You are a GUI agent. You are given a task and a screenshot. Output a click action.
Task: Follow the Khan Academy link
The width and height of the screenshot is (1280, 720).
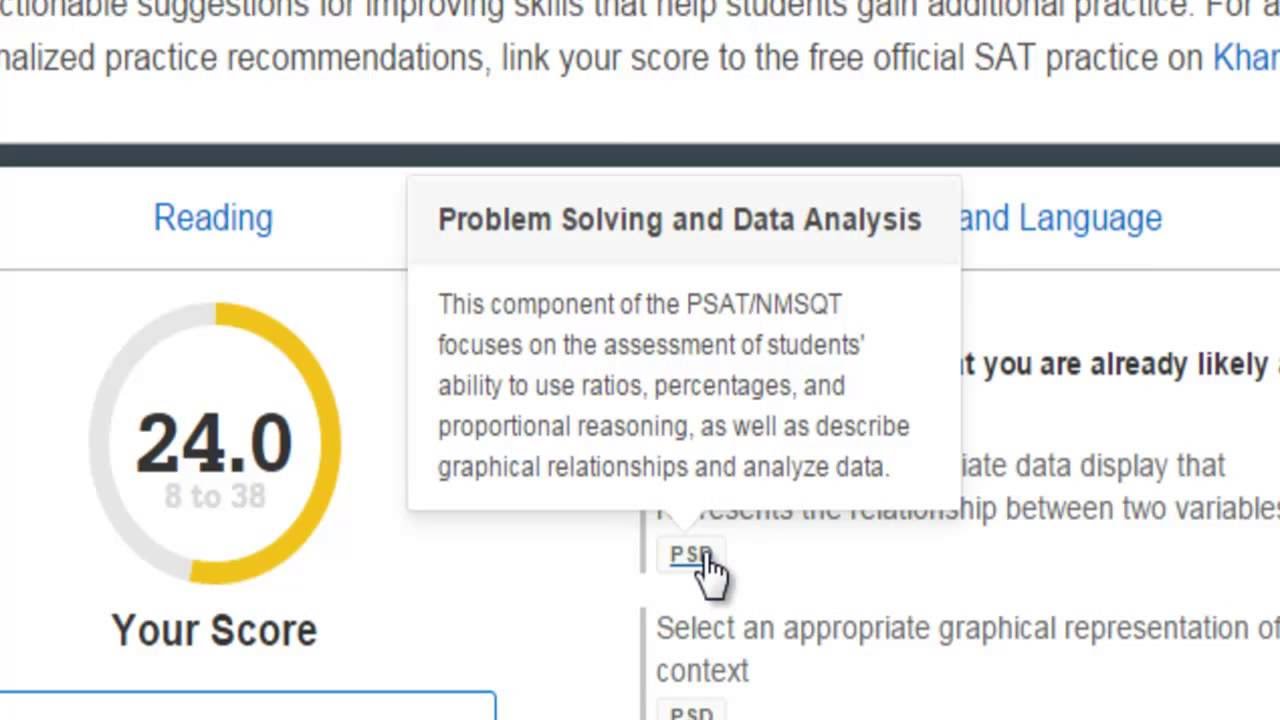[x=1245, y=58]
